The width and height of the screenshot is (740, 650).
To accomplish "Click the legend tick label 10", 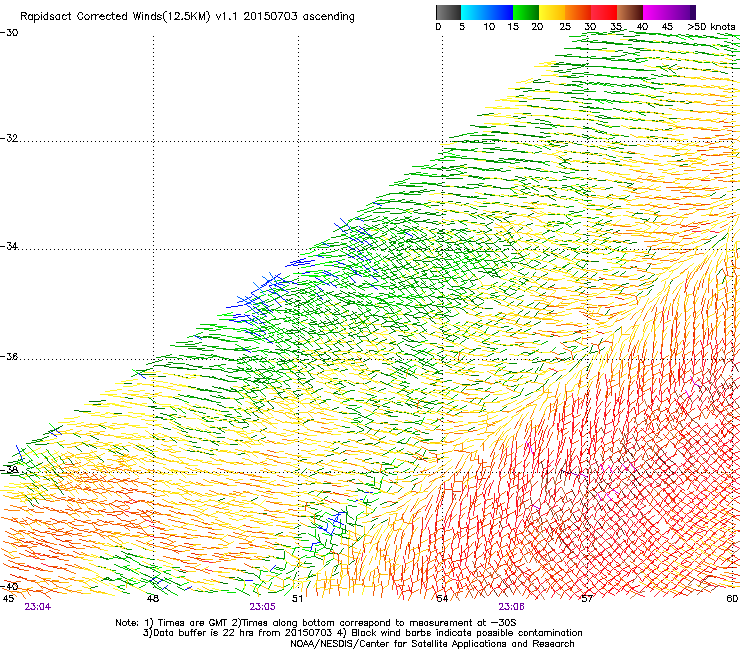I will 489,27.
